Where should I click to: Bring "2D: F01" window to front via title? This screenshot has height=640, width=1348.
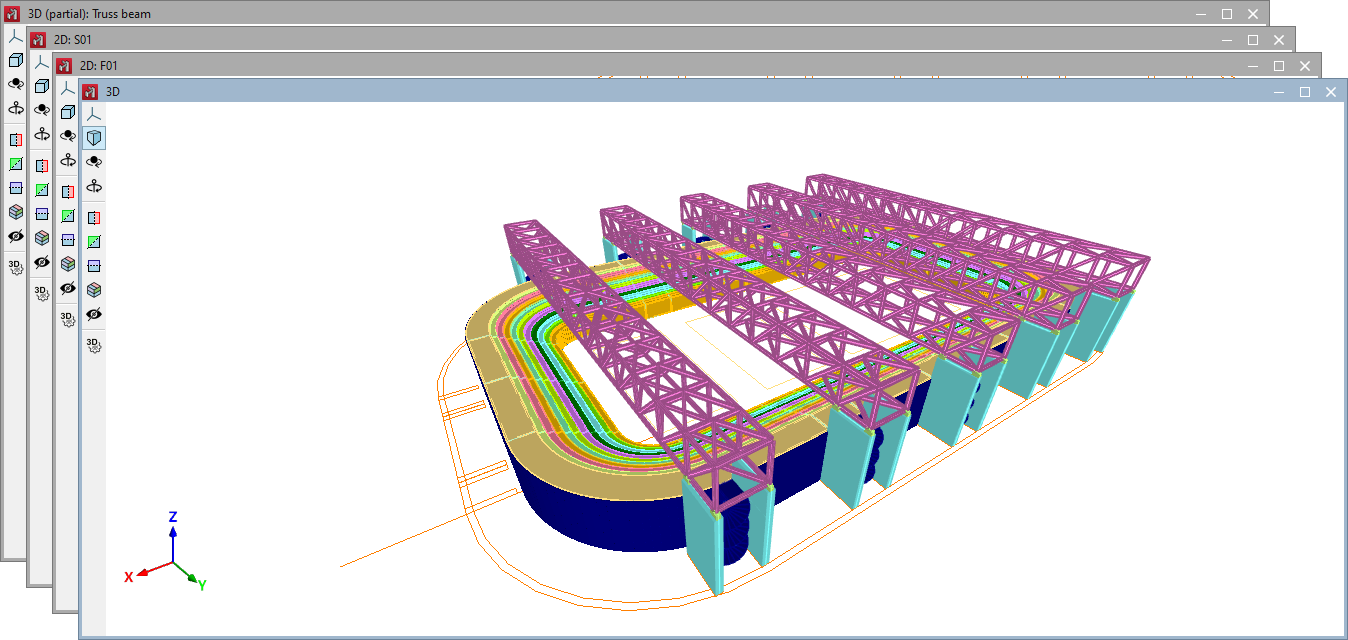click(99, 65)
